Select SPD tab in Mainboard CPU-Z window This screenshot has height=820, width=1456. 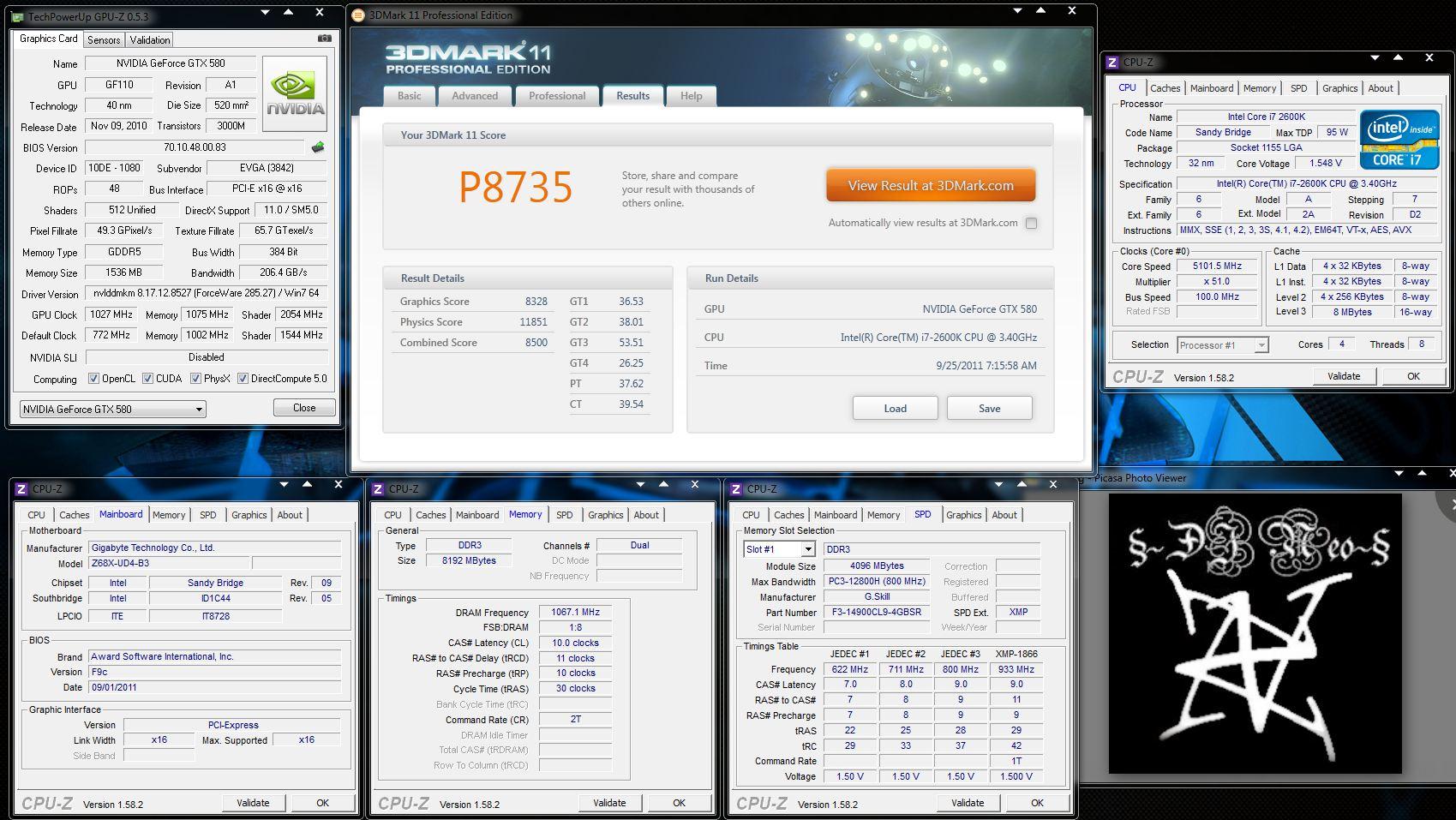207,515
